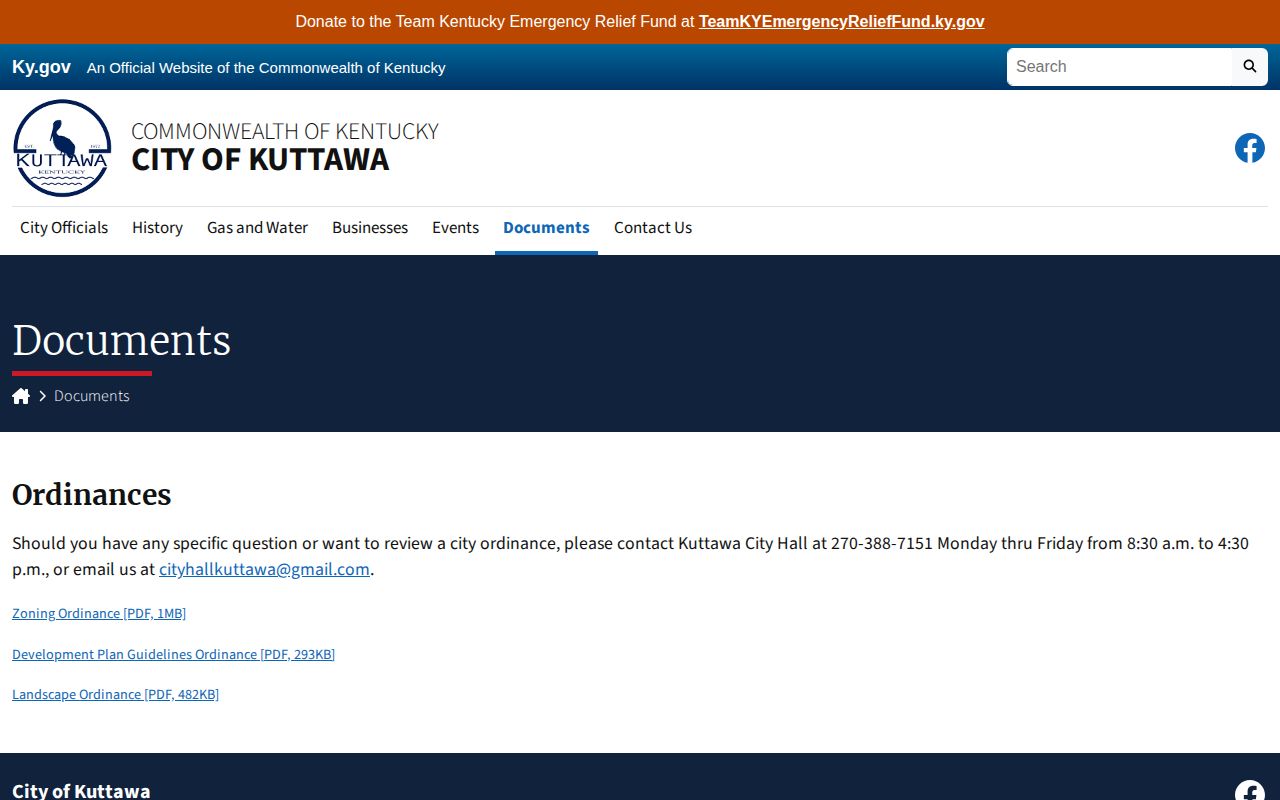This screenshot has height=800, width=1280.
Task: Open the Landscape Ordinance PDF
Action: [115, 694]
